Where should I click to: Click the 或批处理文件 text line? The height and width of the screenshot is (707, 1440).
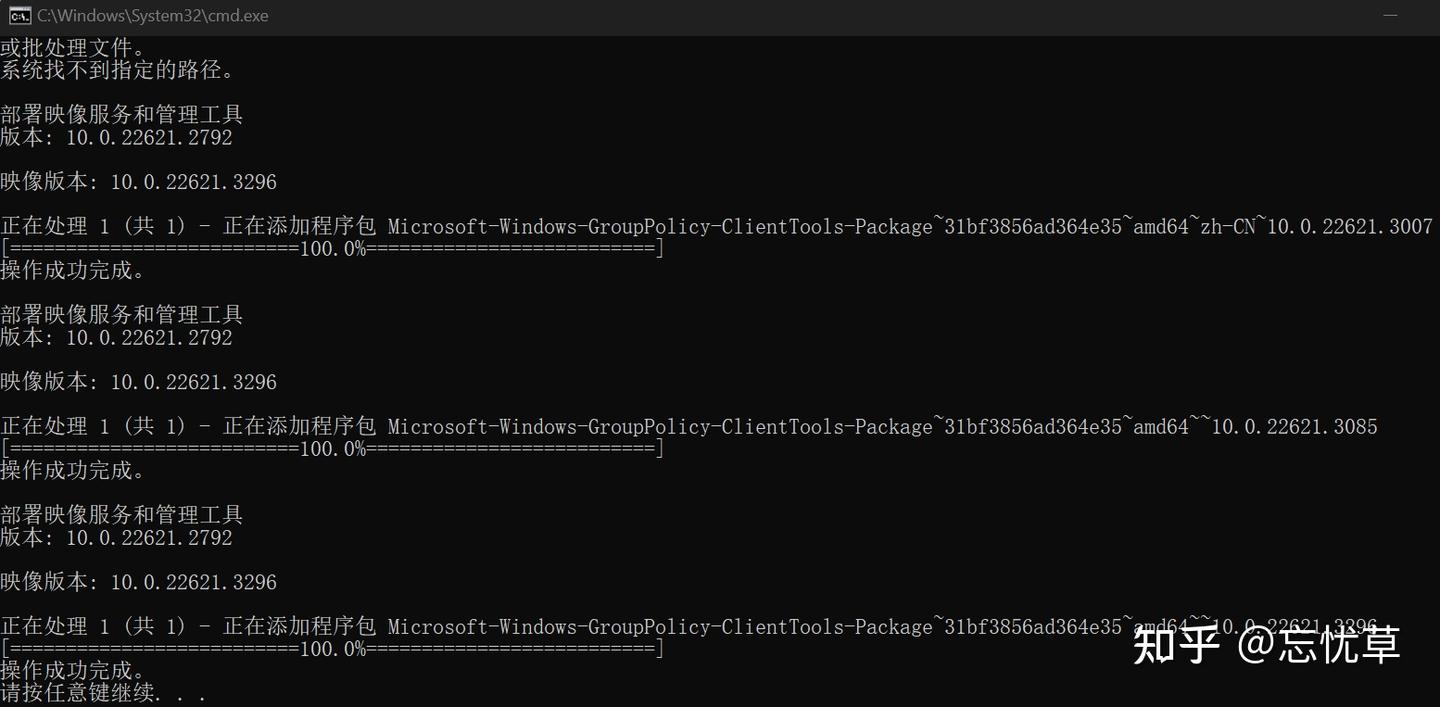click(x=73, y=47)
